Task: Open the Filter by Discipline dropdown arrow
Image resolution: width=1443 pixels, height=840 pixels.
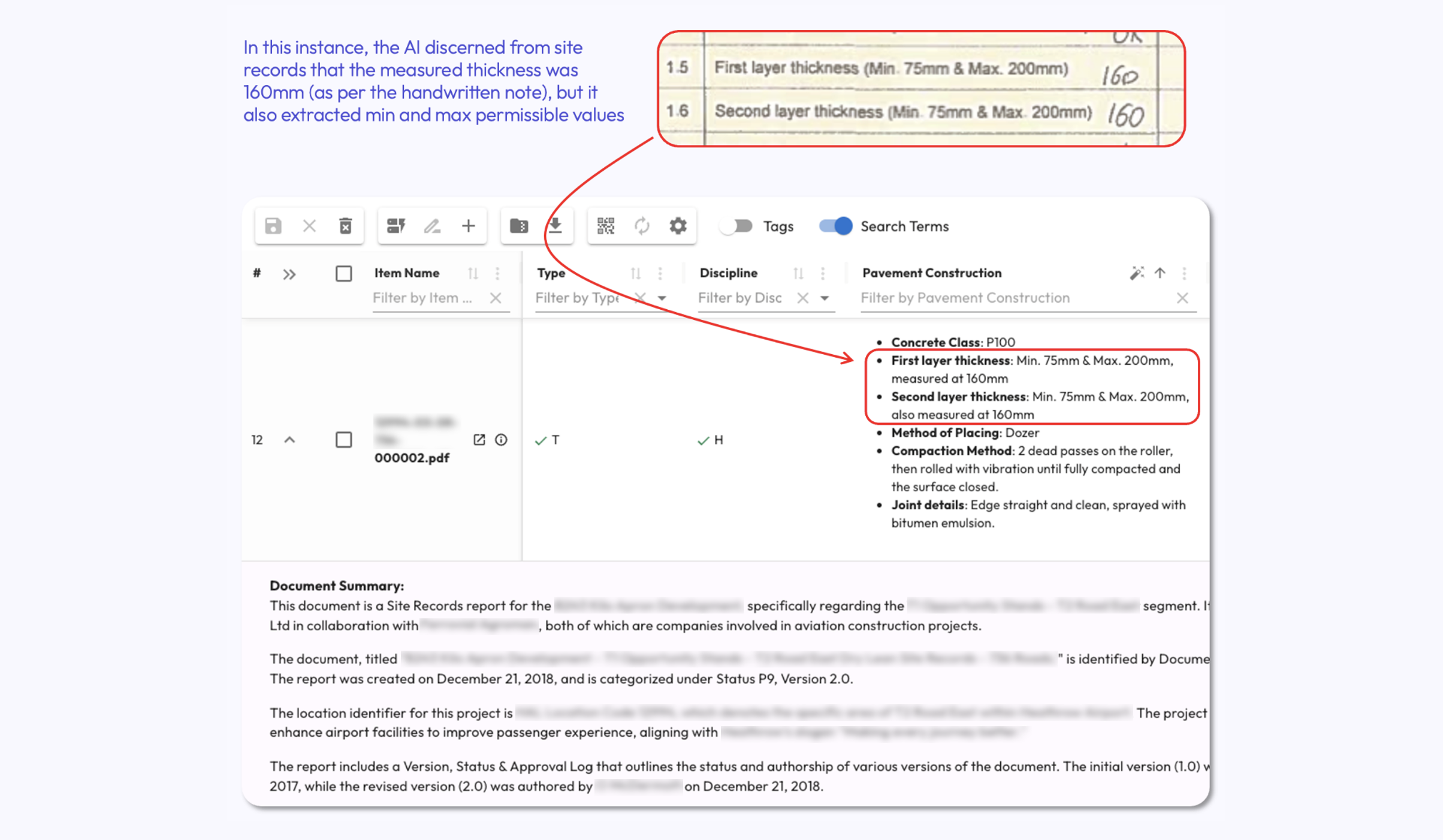Action: (825, 298)
